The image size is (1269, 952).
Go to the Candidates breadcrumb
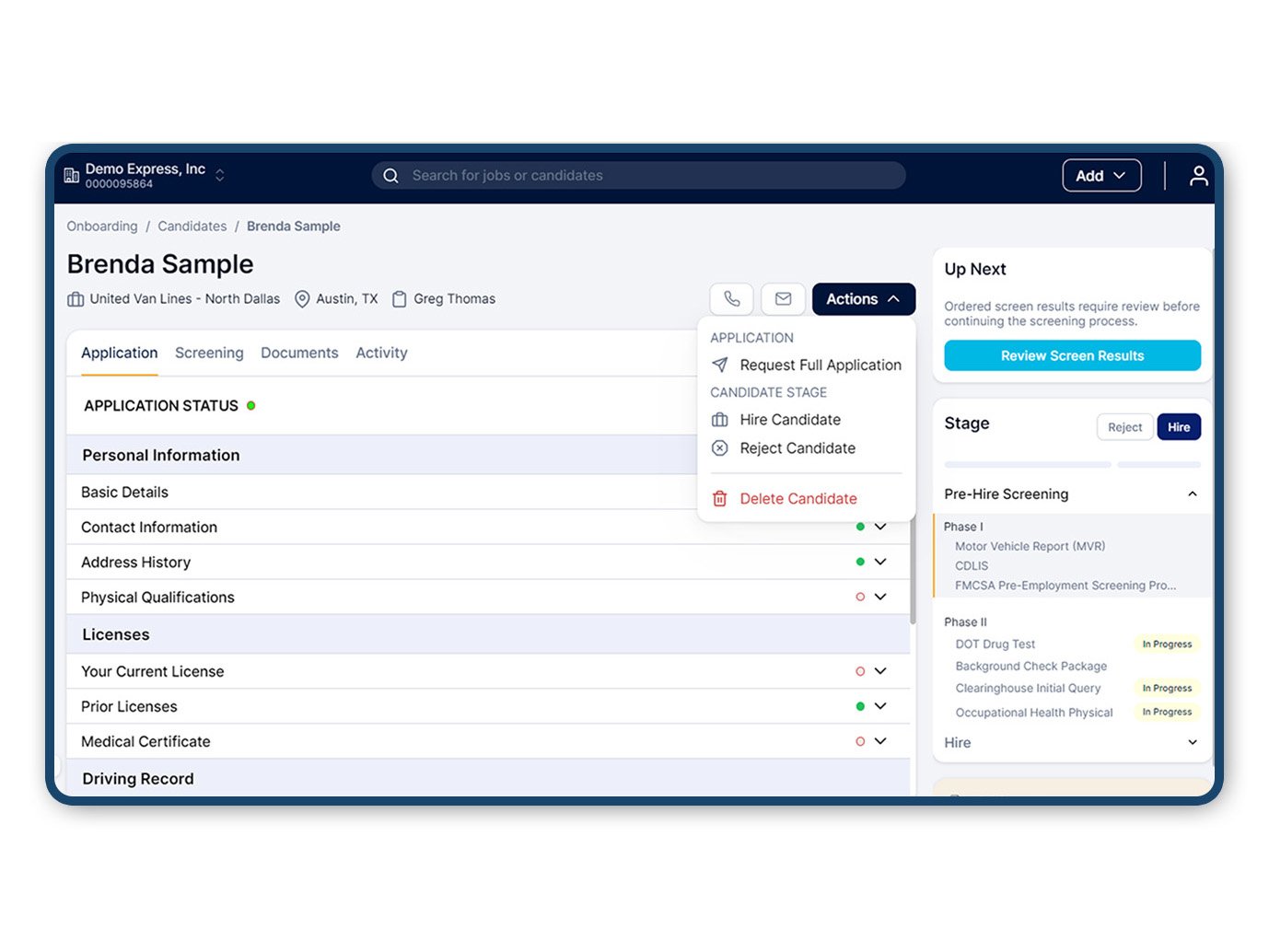pyautogui.click(x=192, y=226)
